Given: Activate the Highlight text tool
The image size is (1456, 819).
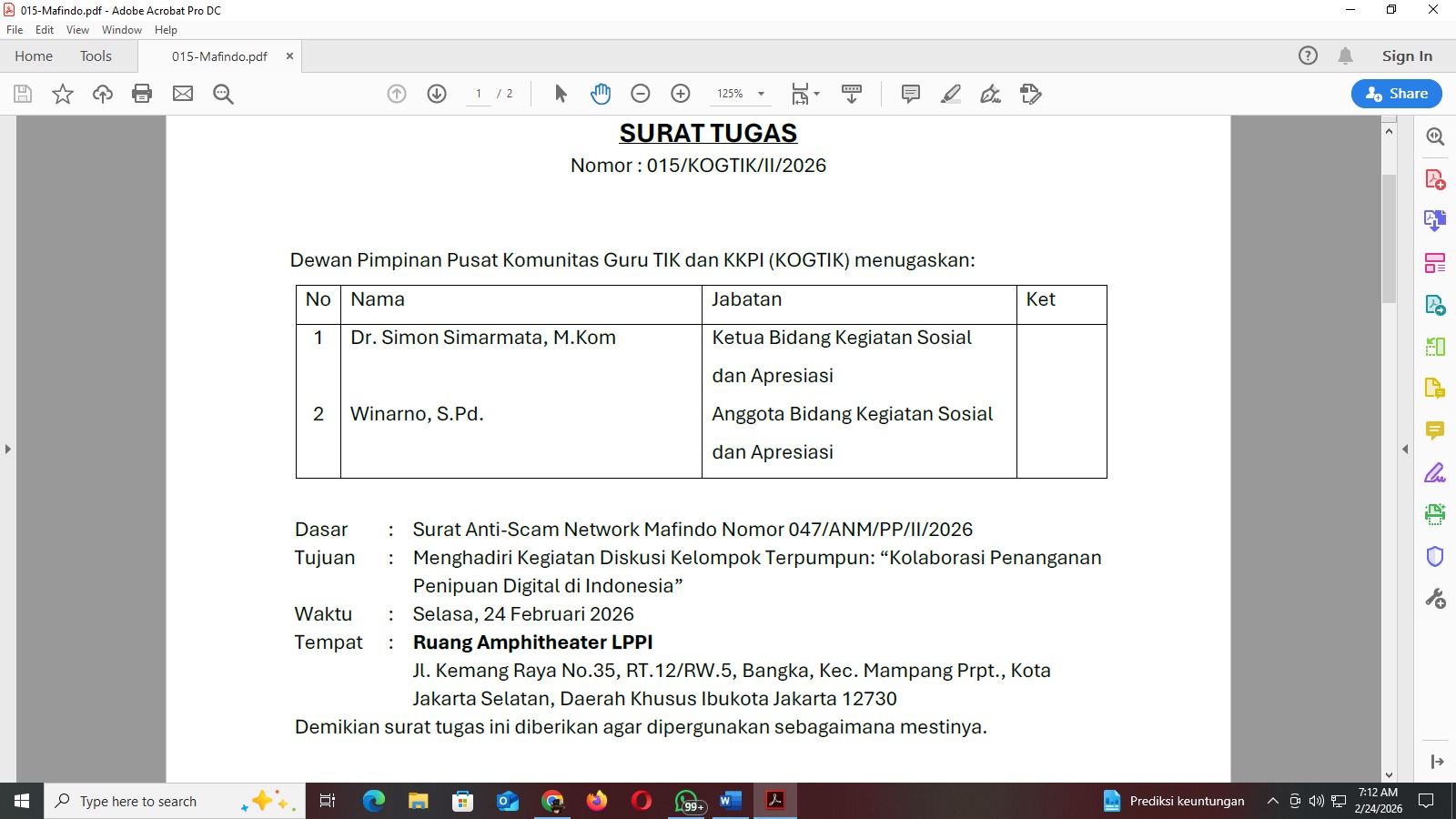Looking at the screenshot, I should click(951, 94).
